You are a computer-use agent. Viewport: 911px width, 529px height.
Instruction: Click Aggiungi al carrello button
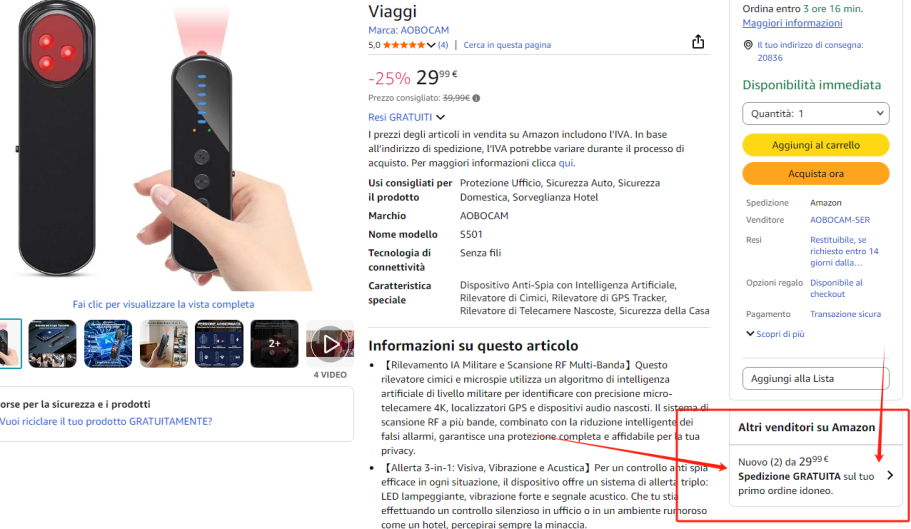[x=816, y=145]
